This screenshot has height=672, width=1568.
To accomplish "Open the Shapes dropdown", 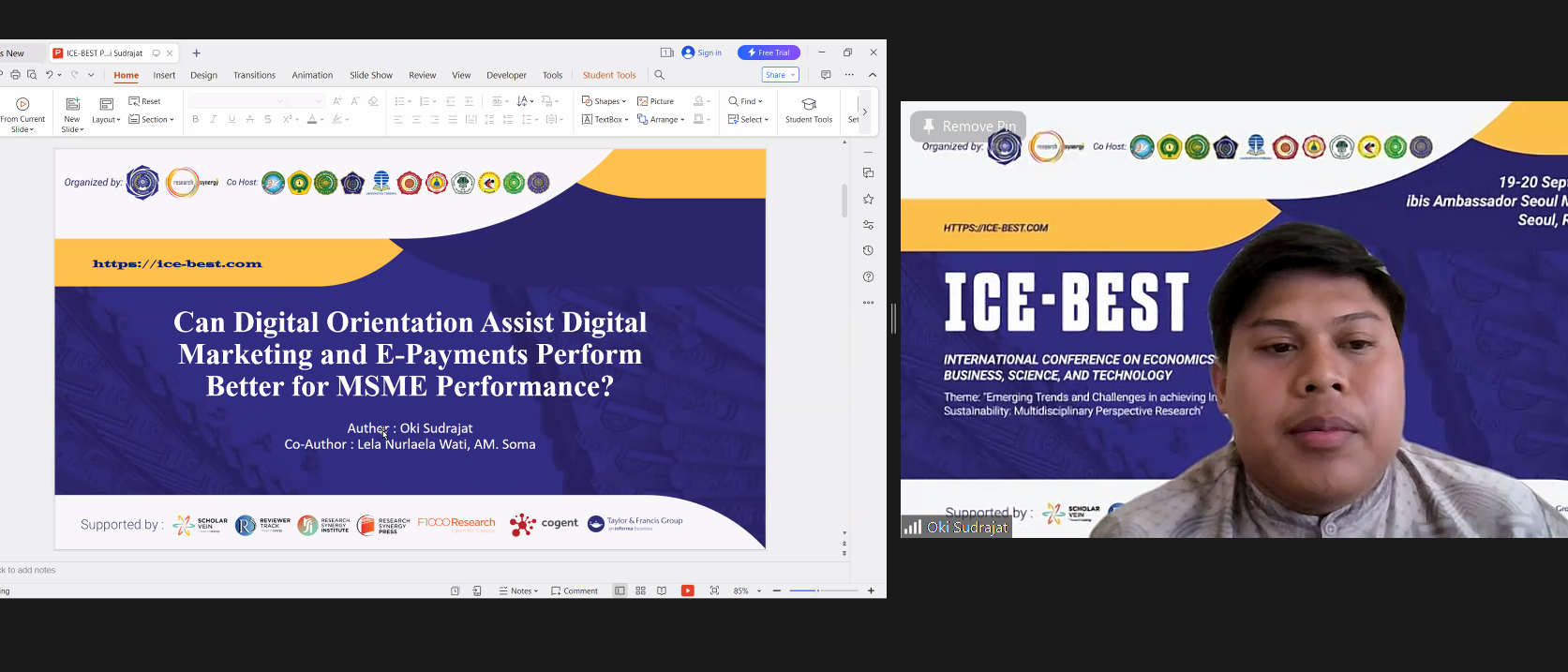I will point(604,101).
